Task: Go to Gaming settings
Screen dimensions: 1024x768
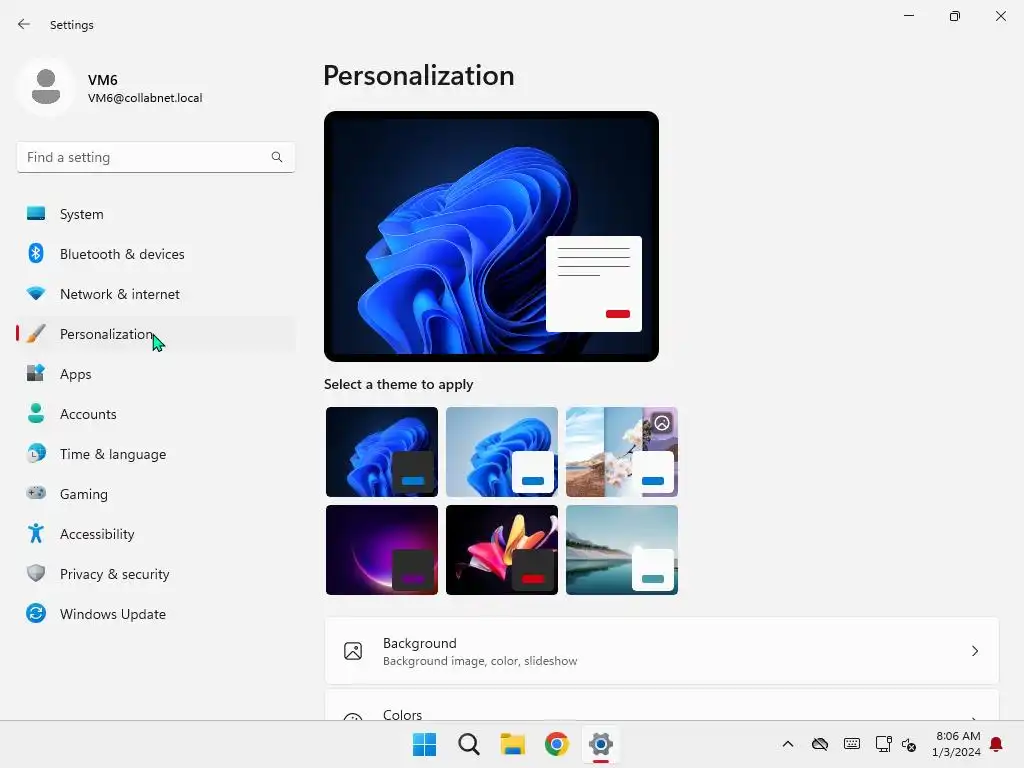Action: coord(155,494)
